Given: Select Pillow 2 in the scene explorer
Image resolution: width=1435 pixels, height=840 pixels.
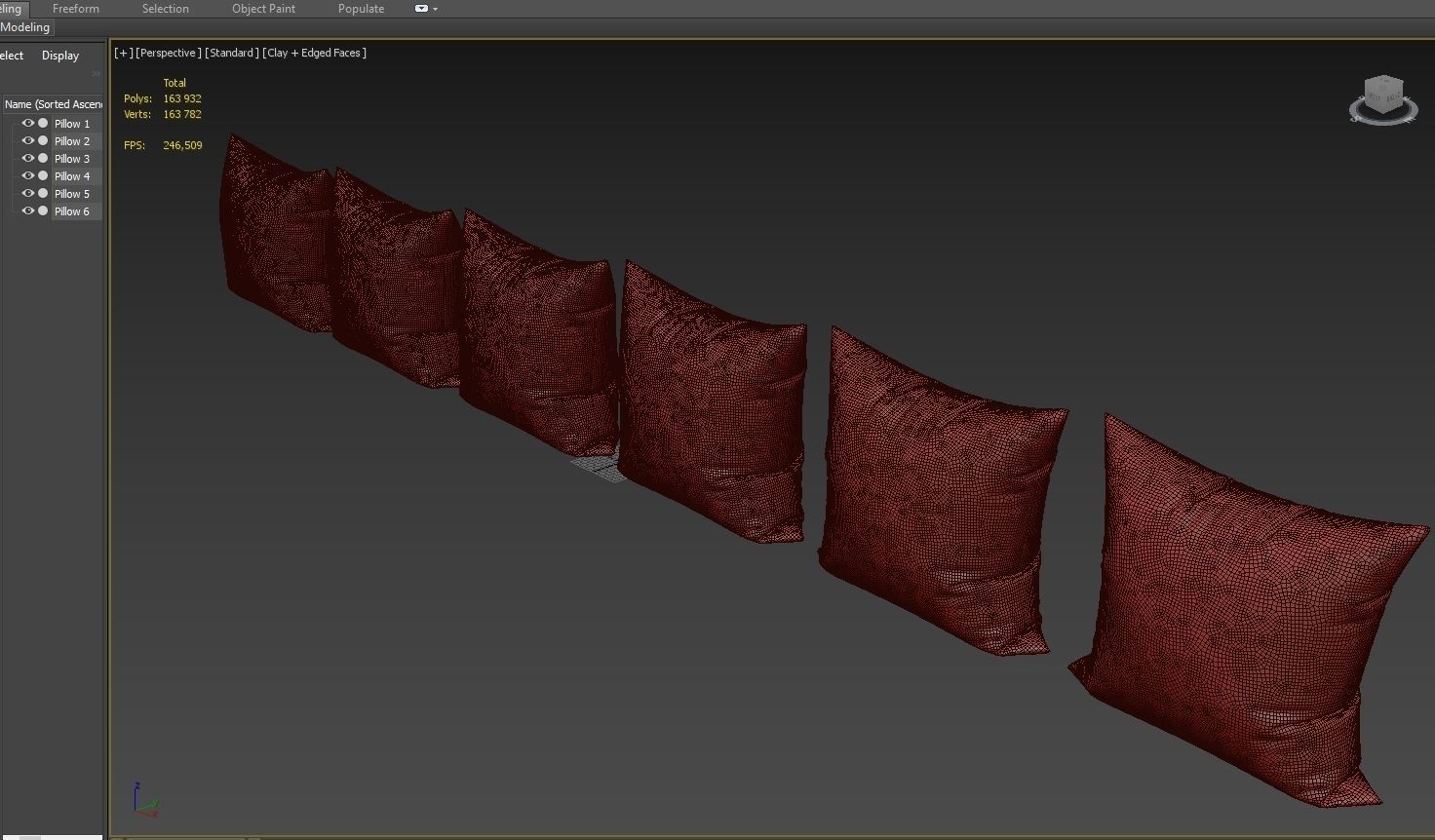Looking at the screenshot, I should coord(72,141).
